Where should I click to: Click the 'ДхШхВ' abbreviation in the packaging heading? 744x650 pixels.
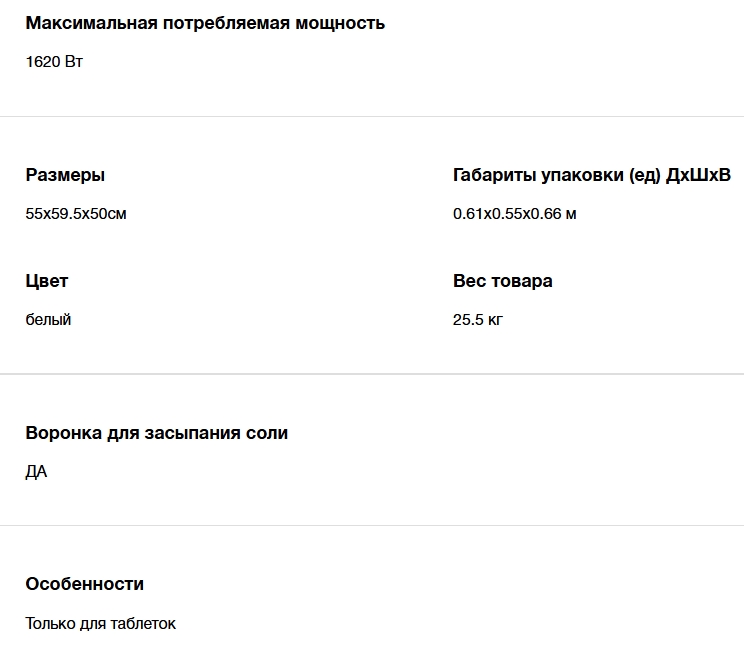pos(698,175)
